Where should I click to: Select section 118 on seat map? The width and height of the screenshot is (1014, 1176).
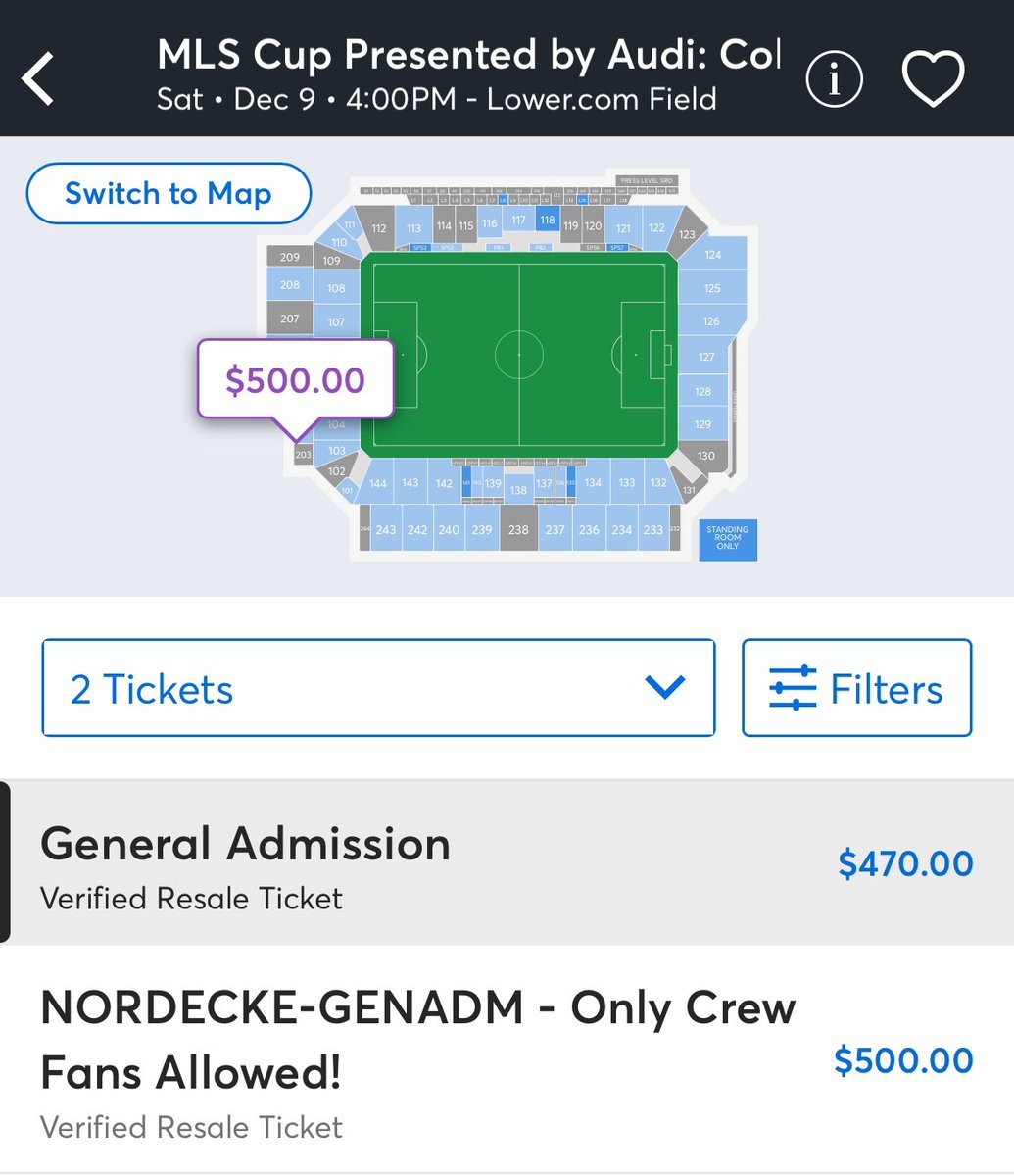[547, 220]
